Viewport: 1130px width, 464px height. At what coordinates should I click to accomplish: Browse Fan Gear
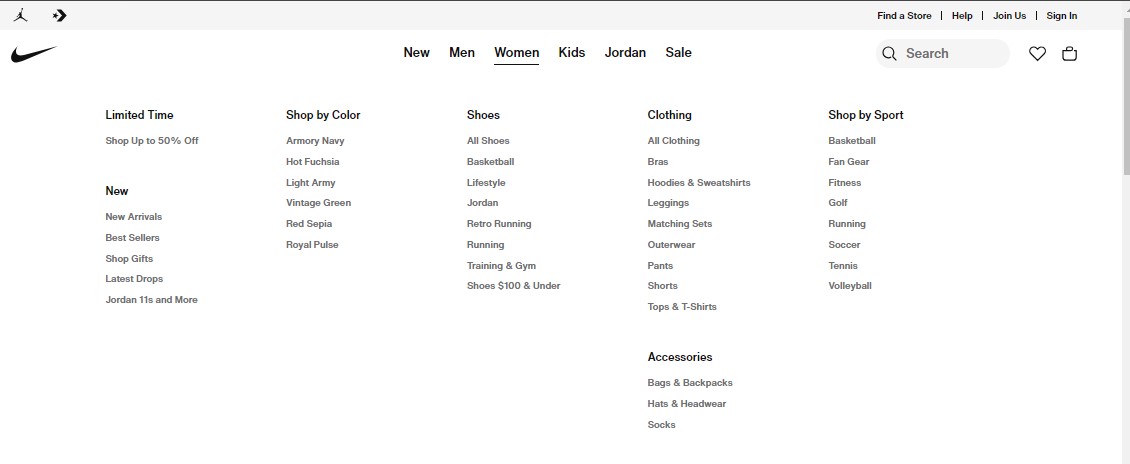point(848,161)
